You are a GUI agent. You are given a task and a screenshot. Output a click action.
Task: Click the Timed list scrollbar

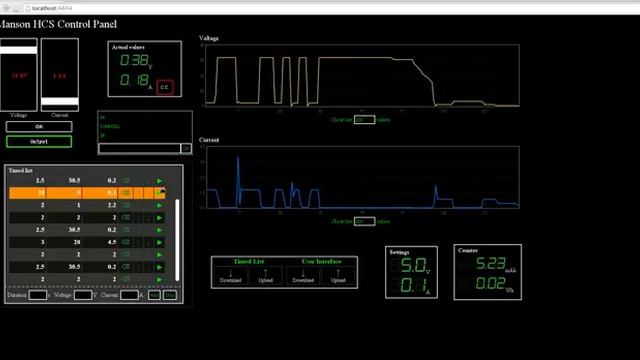point(177,240)
